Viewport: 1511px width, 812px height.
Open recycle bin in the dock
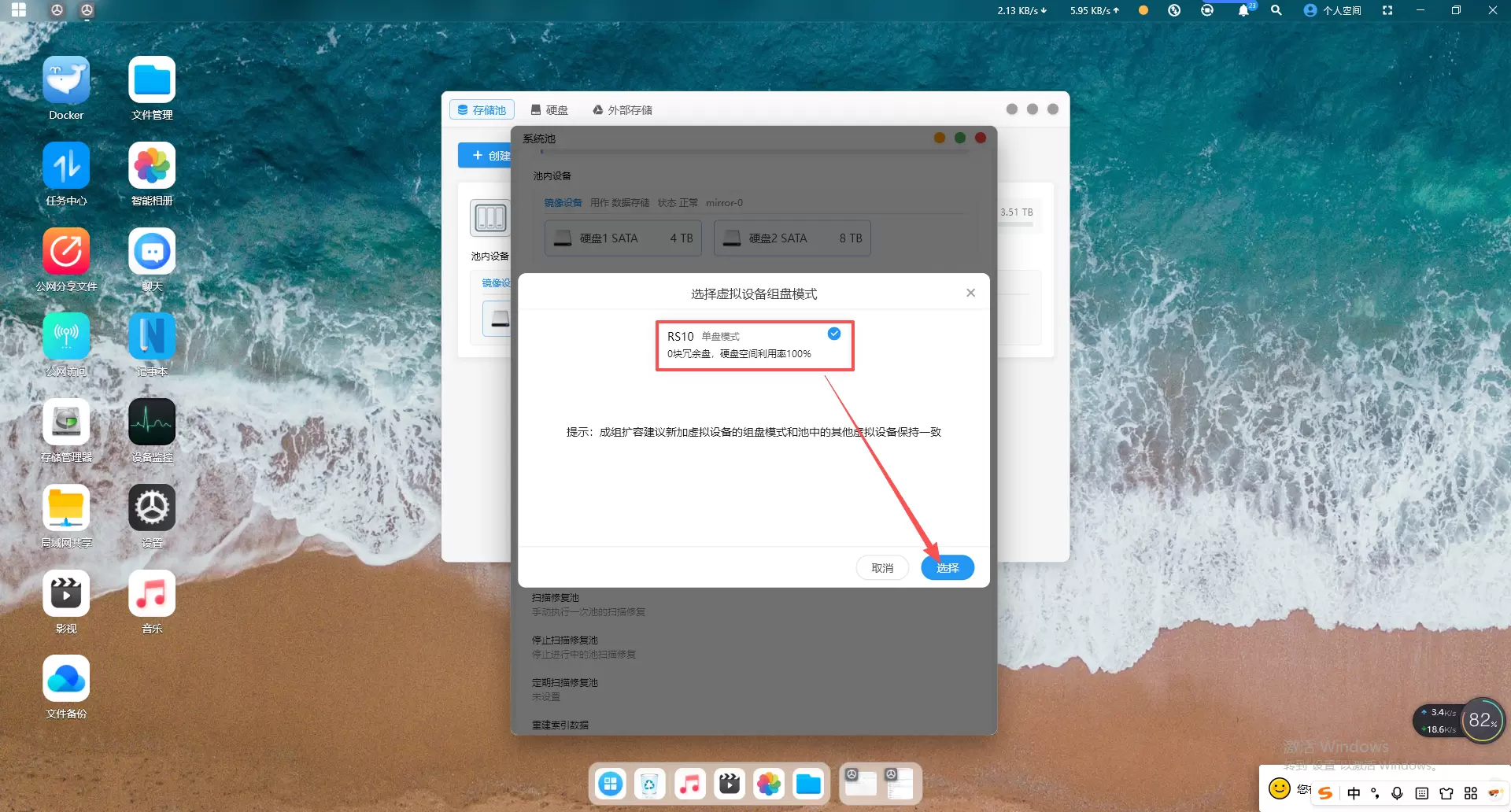point(649,784)
